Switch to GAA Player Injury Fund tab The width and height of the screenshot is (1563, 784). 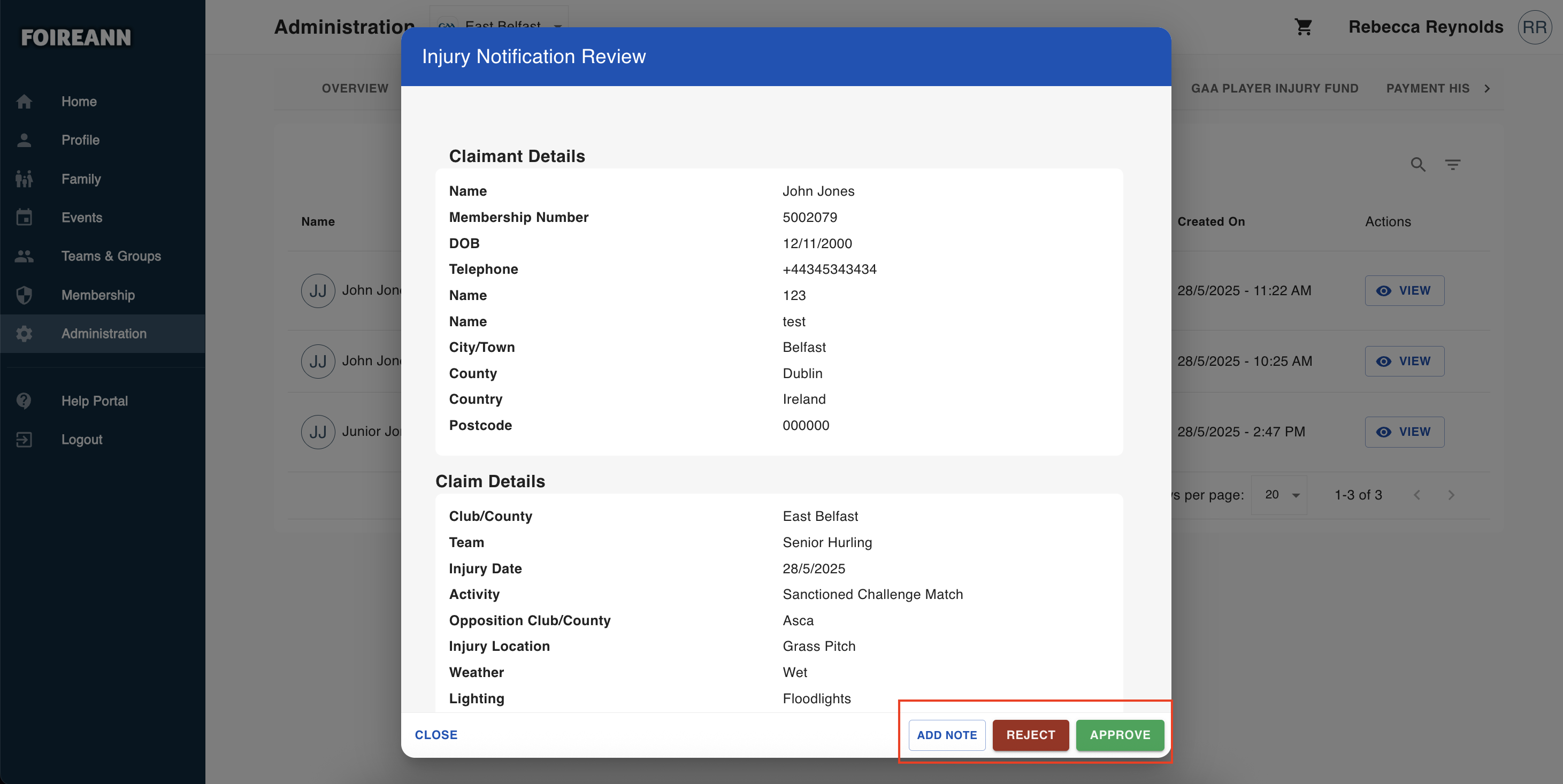tap(1274, 89)
